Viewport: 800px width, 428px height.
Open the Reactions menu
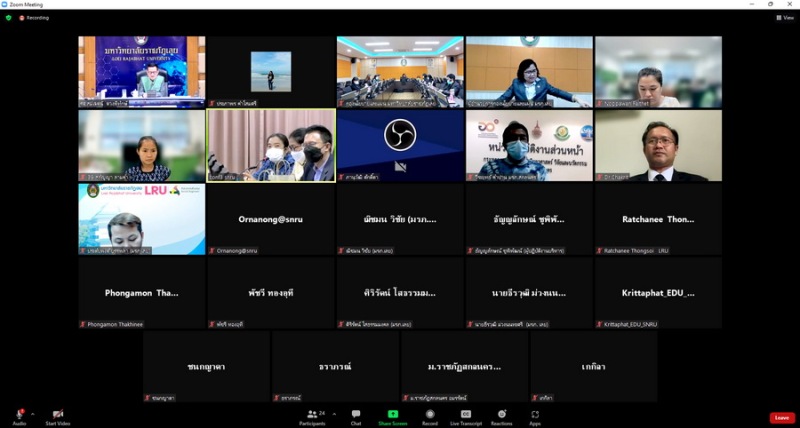click(501, 414)
